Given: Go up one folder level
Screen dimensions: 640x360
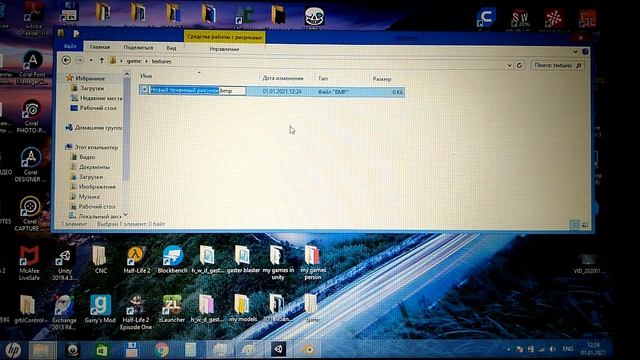Looking at the screenshot, I should (x=102, y=60).
